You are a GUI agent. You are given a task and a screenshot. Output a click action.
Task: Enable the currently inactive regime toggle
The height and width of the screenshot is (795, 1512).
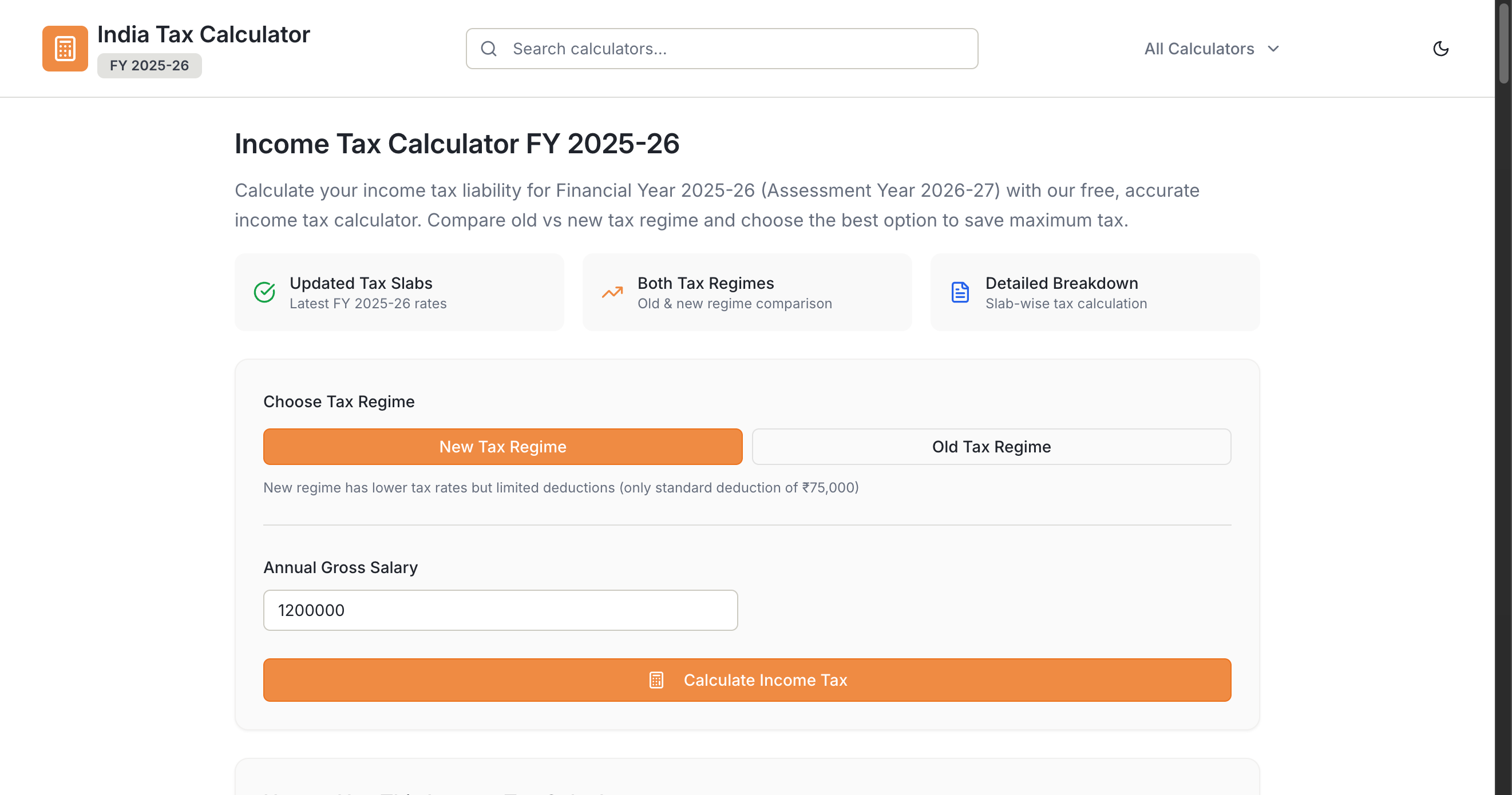pos(991,447)
